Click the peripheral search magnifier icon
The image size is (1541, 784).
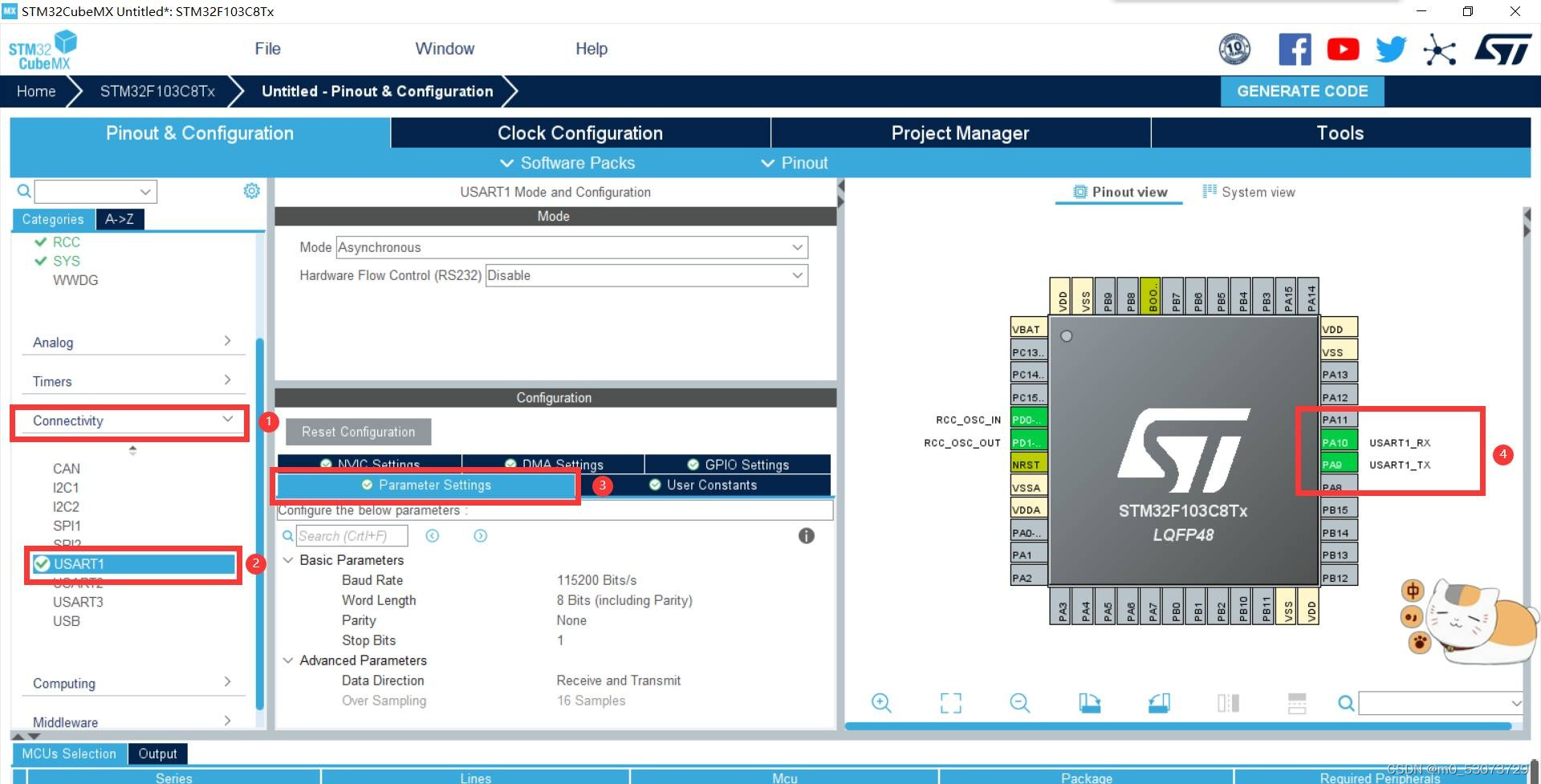[24, 191]
